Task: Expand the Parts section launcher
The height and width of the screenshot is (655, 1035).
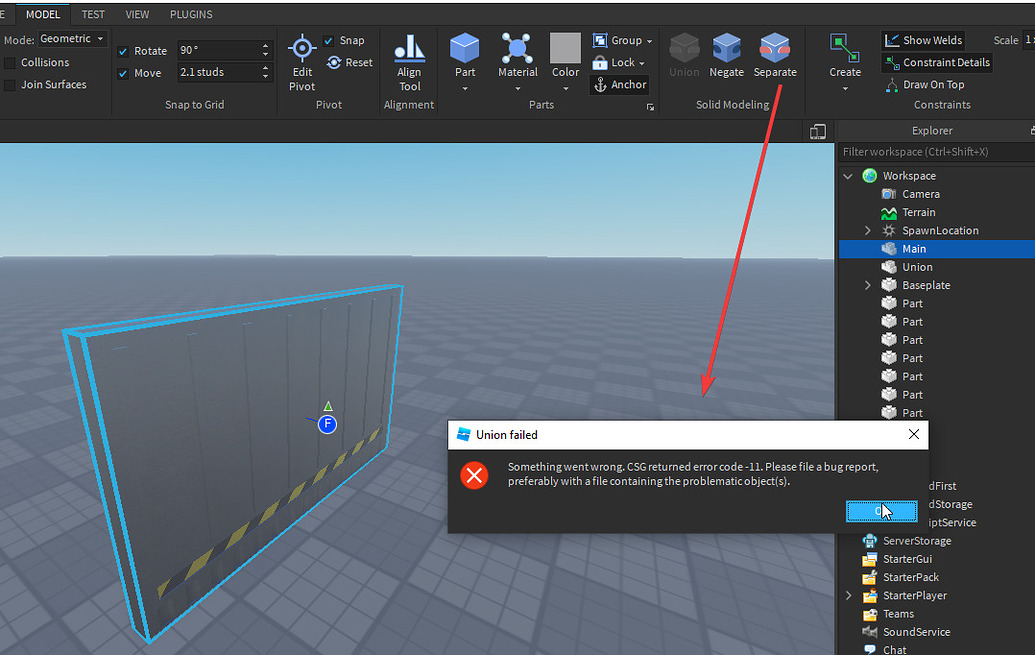Action: click(x=650, y=108)
